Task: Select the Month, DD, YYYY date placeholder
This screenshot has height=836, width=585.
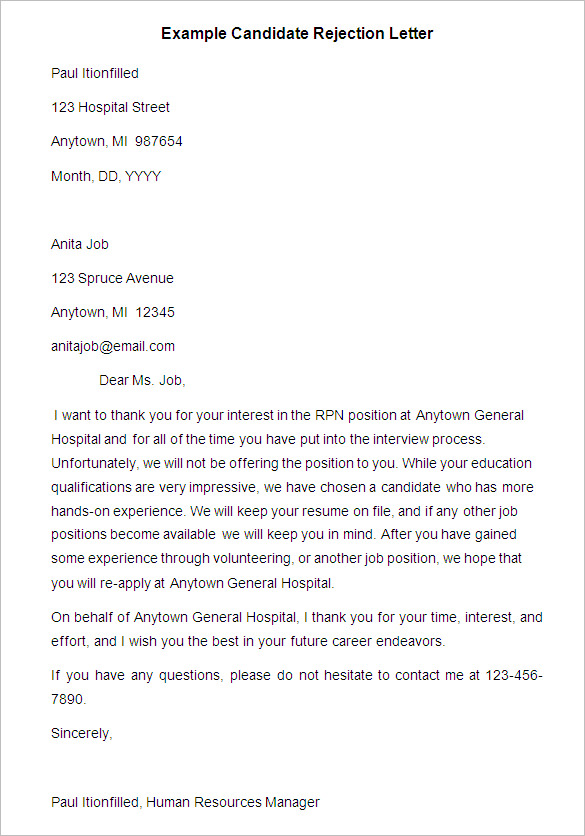Action: tap(106, 176)
